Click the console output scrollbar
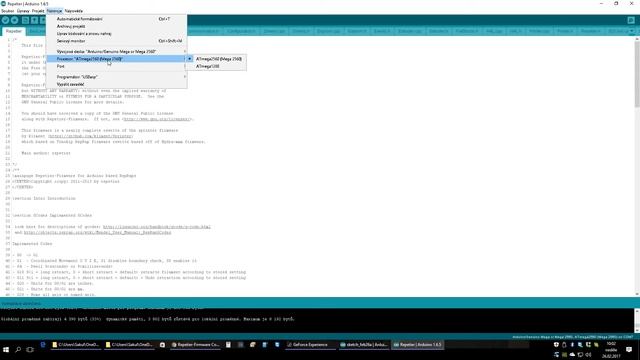 point(637,321)
